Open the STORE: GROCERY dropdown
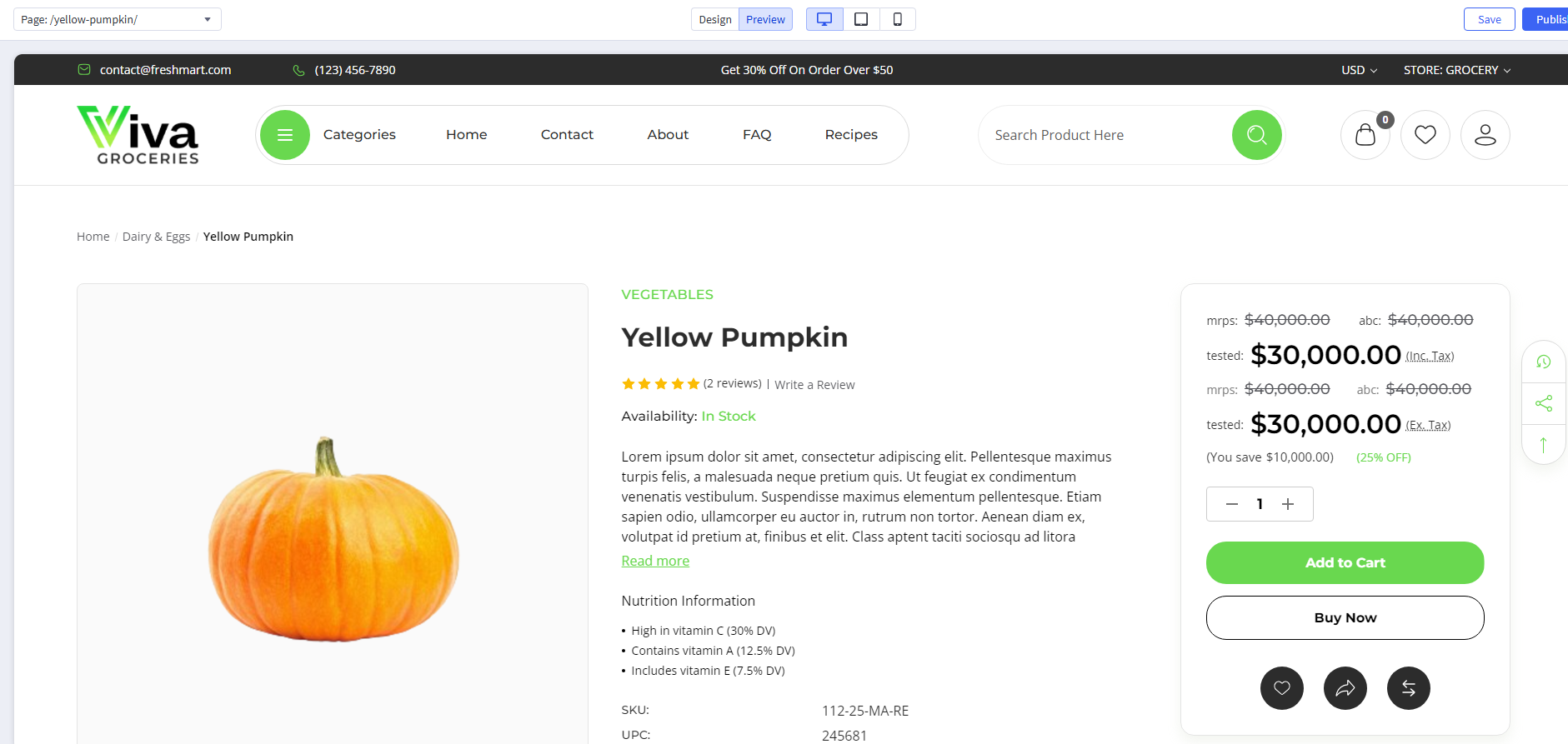The width and height of the screenshot is (1568, 744). 1457,70
